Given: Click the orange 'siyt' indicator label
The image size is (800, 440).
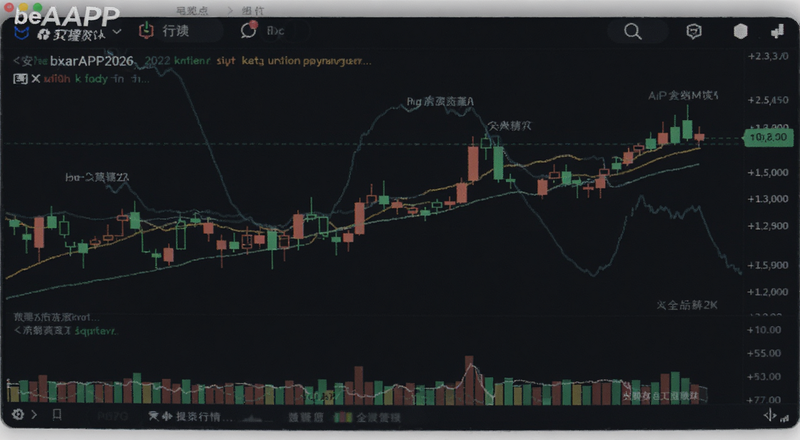Looking at the screenshot, I should click(x=226, y=61).
